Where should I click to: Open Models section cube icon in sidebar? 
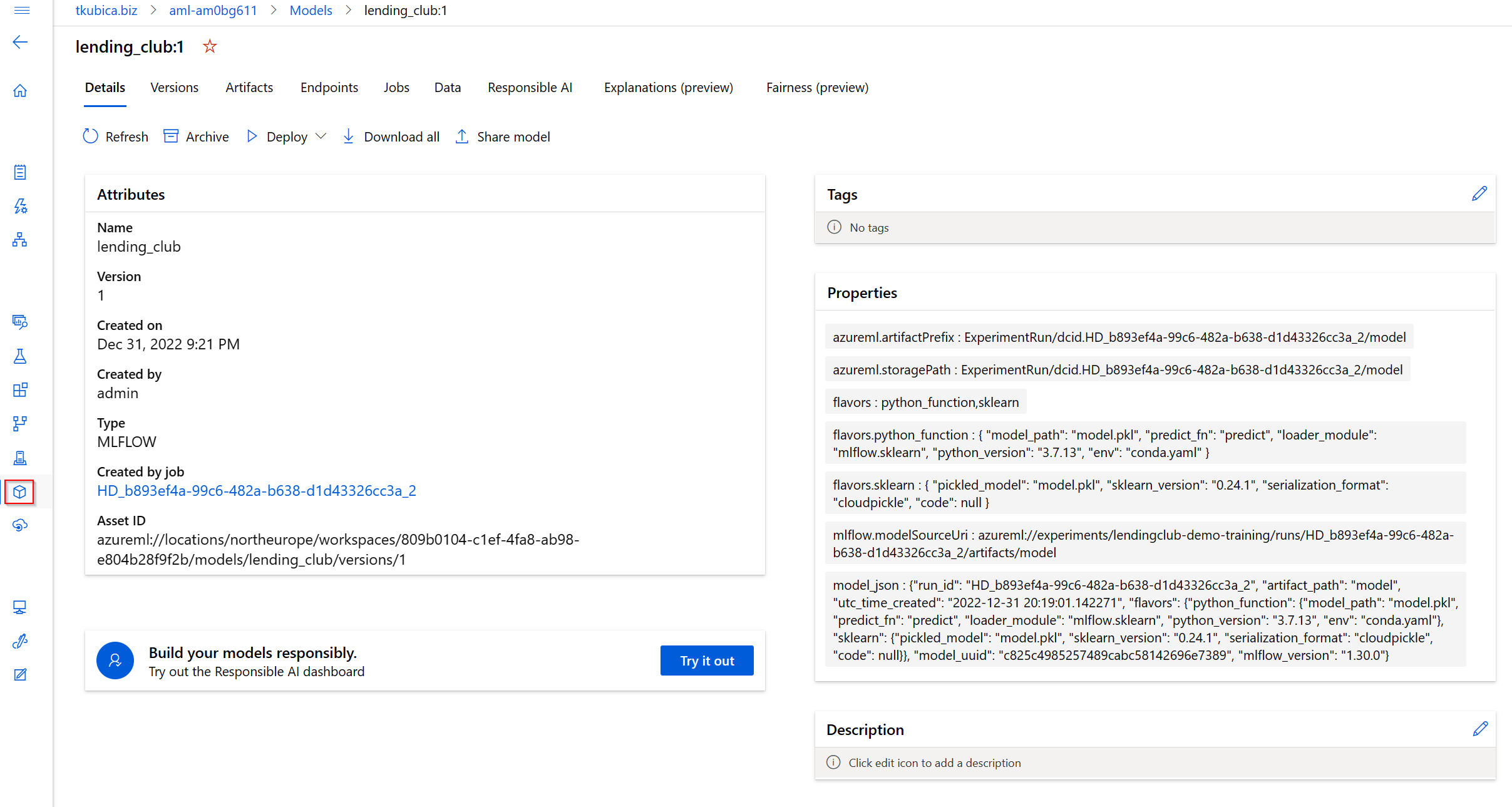(x=19, y=492)
